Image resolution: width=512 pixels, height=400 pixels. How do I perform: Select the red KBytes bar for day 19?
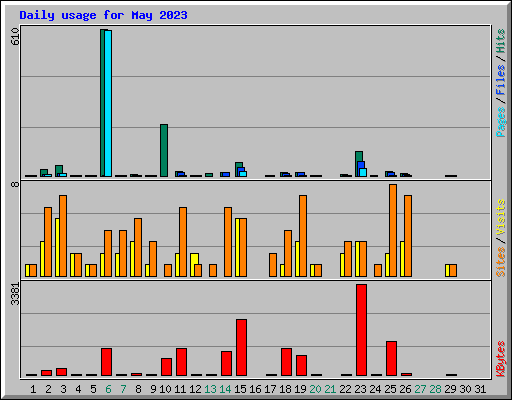(301, 365)
